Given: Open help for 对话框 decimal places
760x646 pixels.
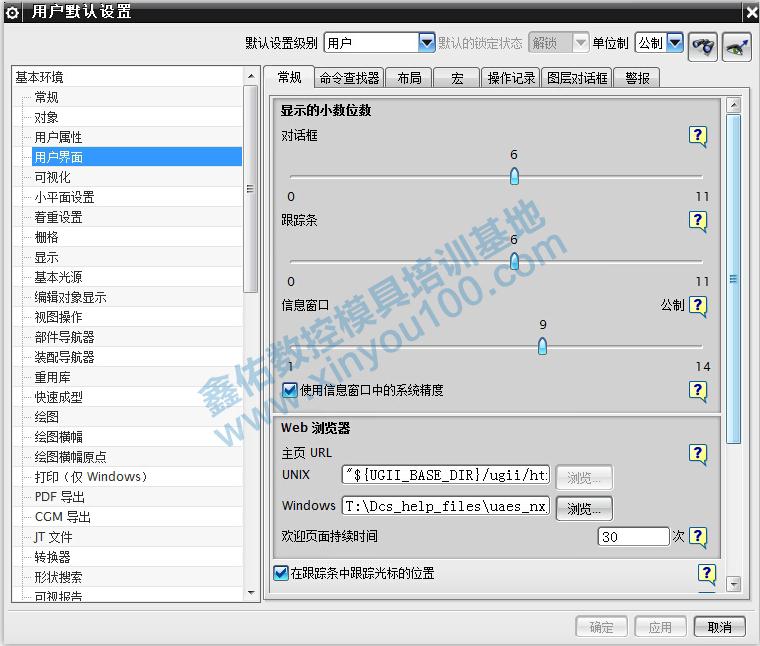Looking at the screenshot, I should 698,136.
